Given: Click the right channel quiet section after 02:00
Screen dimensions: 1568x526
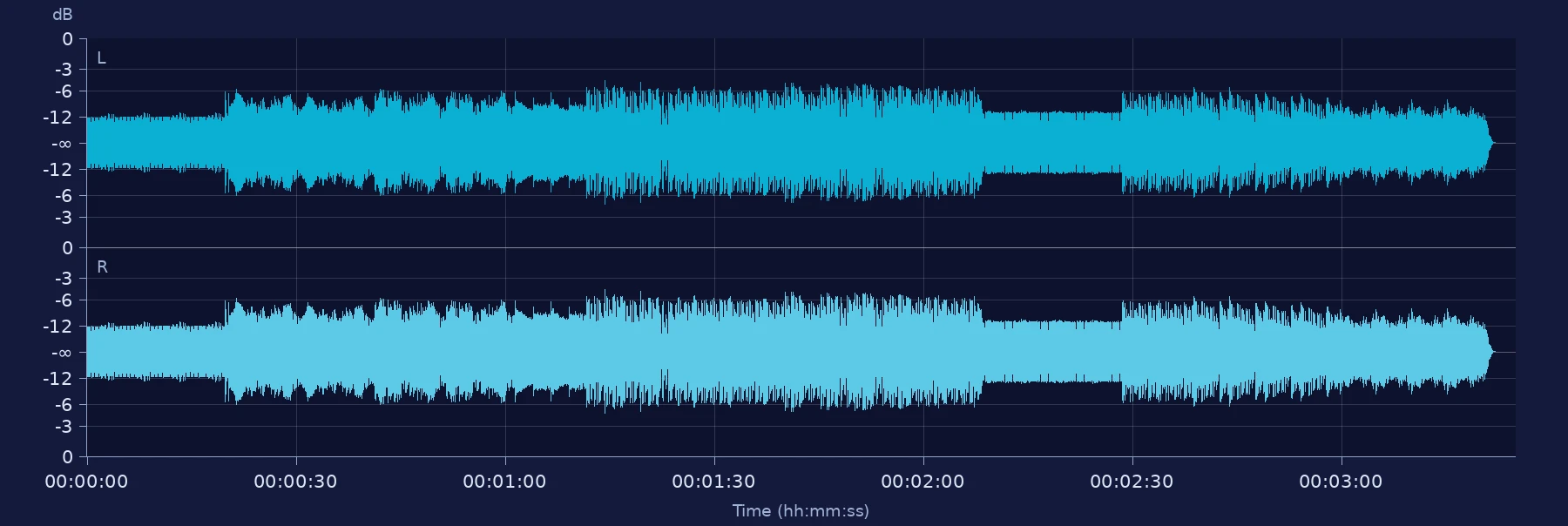Looking at the screenshot, I should [1052, 352].
